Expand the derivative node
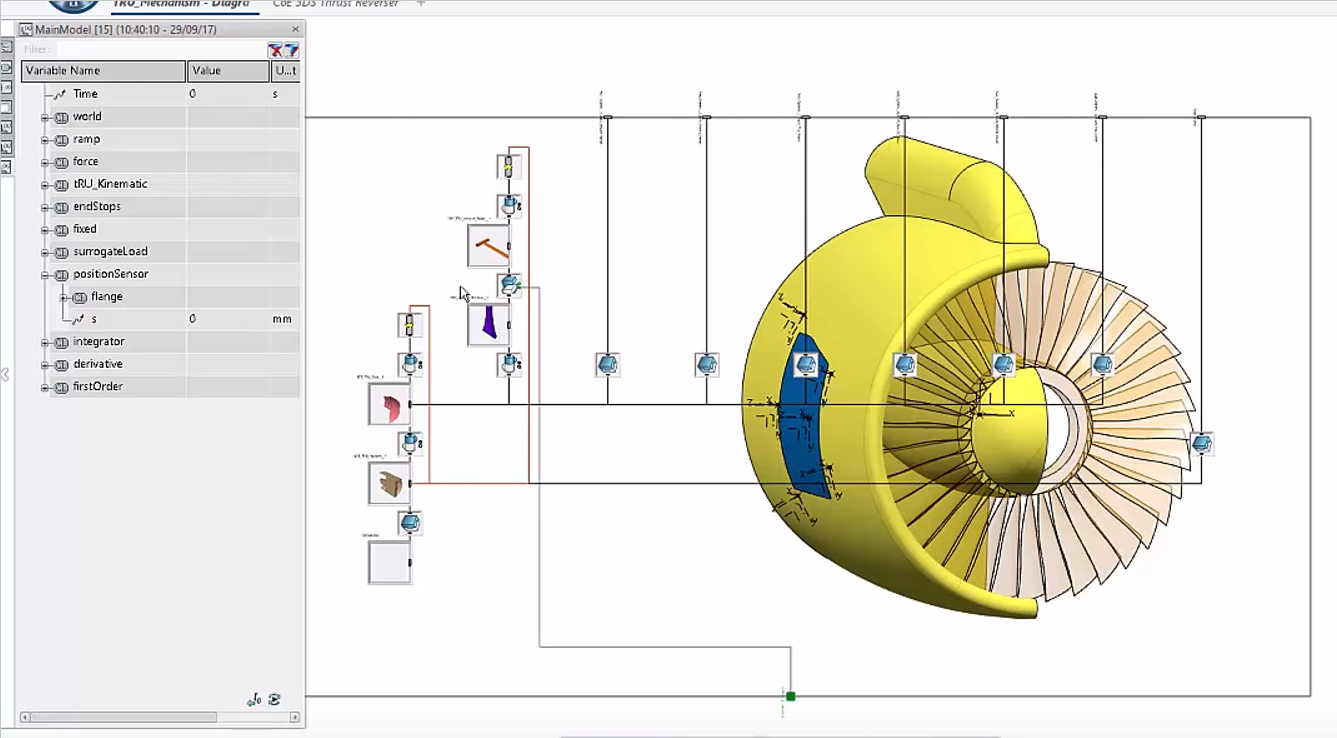 click(45, 364)
